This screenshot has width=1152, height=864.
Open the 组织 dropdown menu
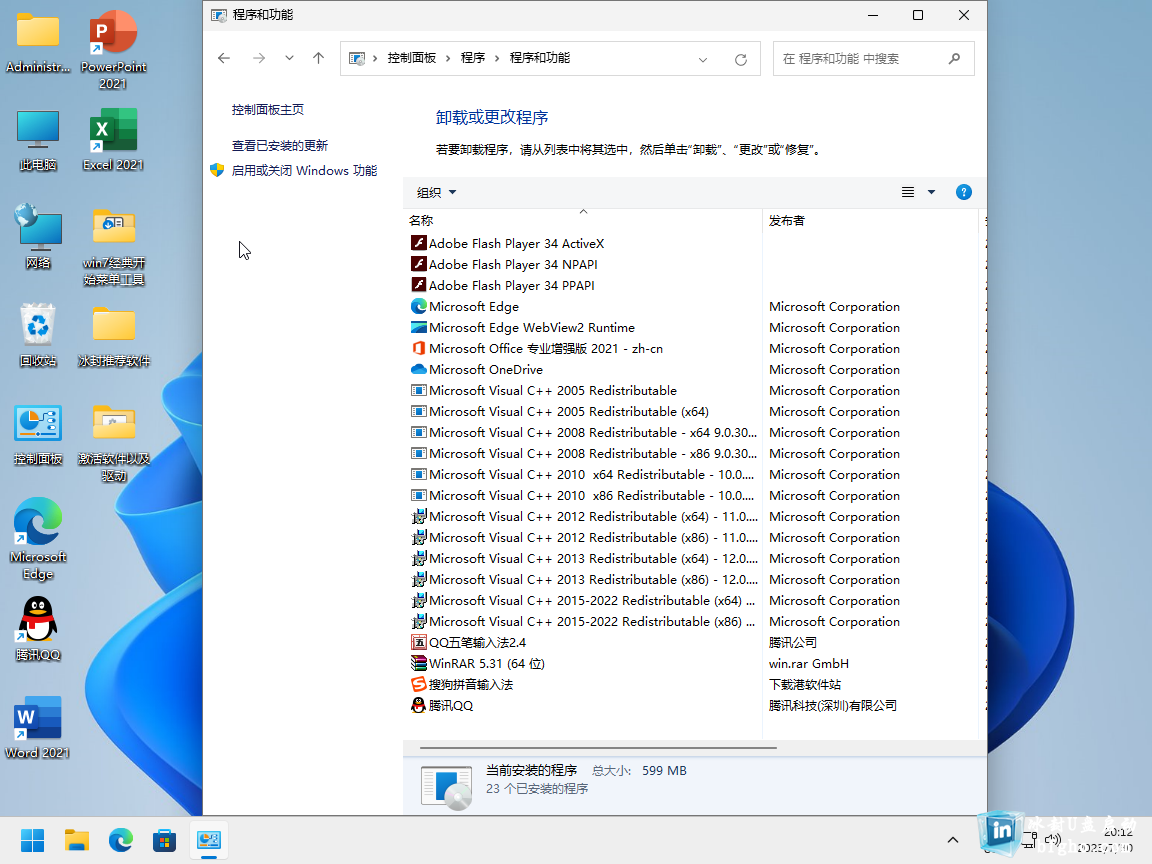[x=436, y=192]
